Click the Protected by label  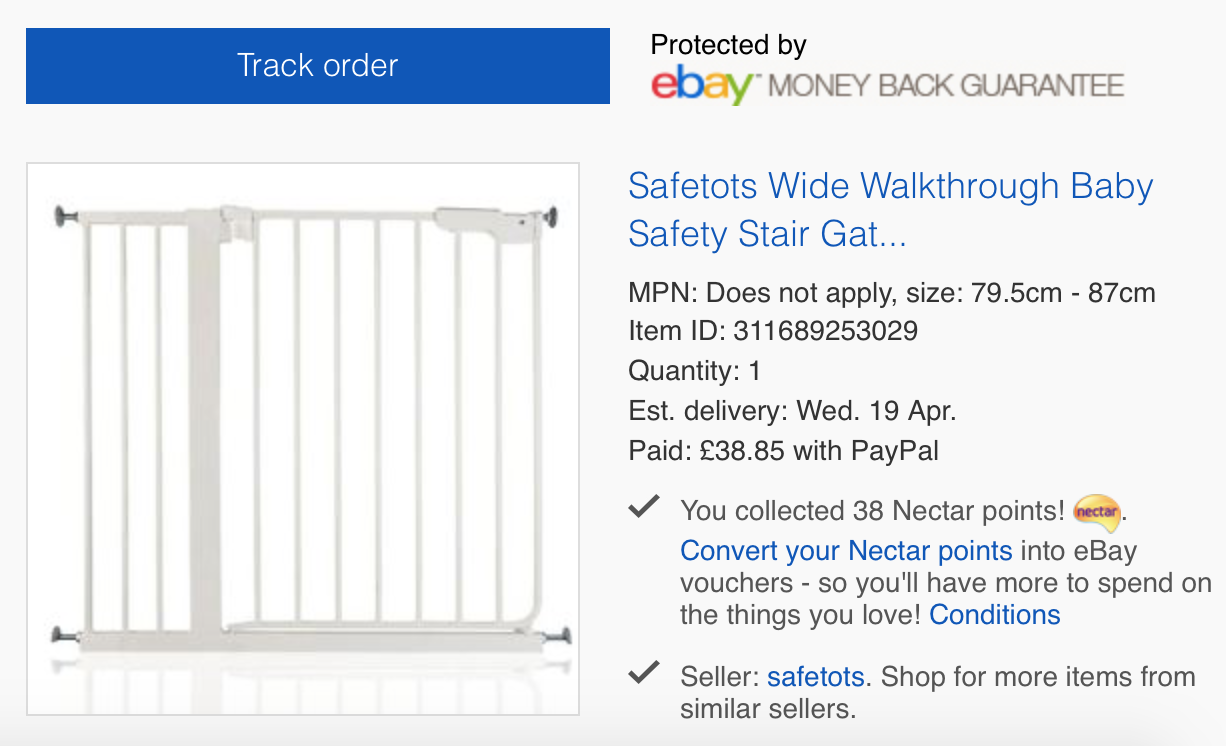click(x=728, y=45)
